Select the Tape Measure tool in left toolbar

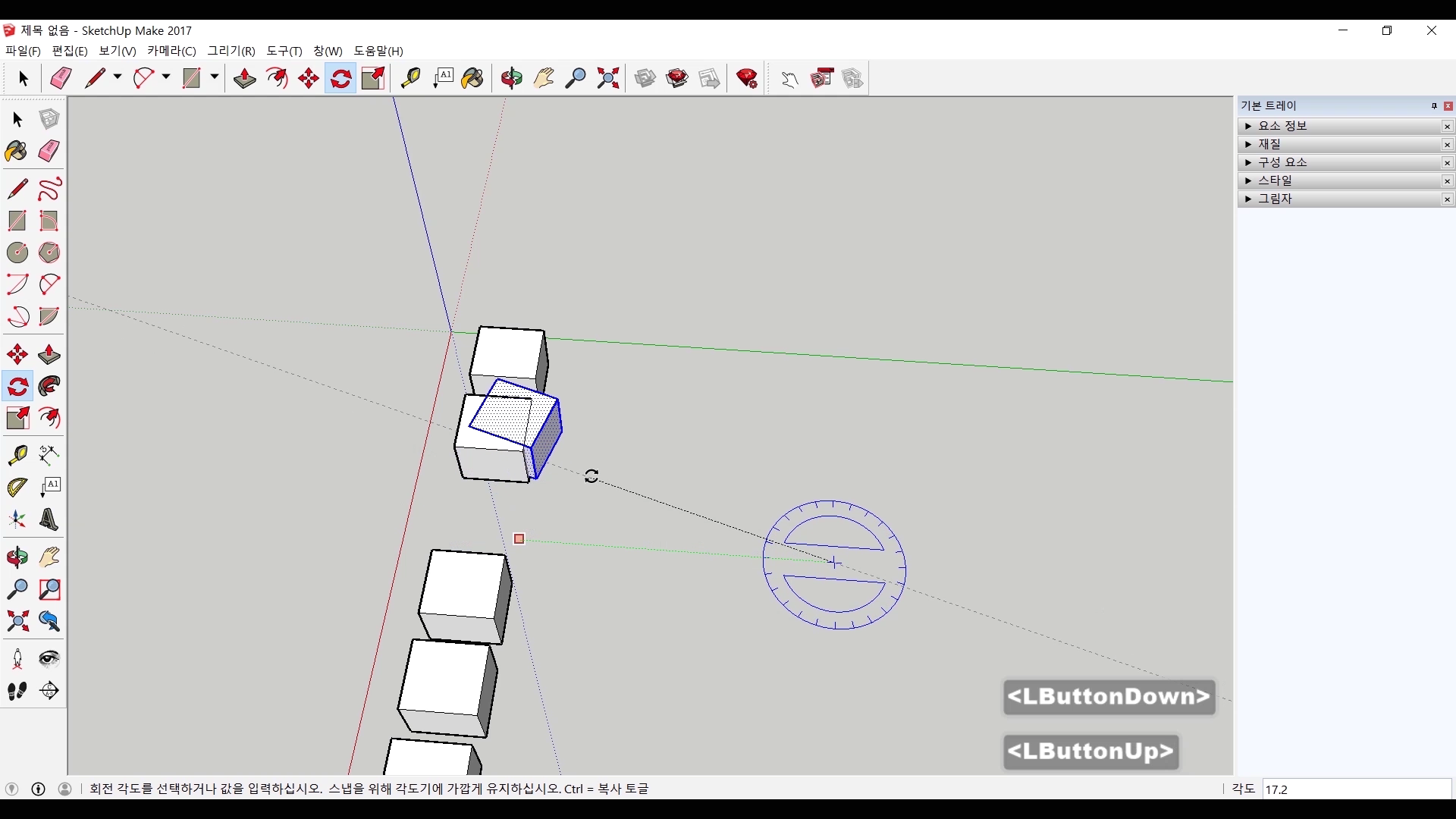pos(17,455)
